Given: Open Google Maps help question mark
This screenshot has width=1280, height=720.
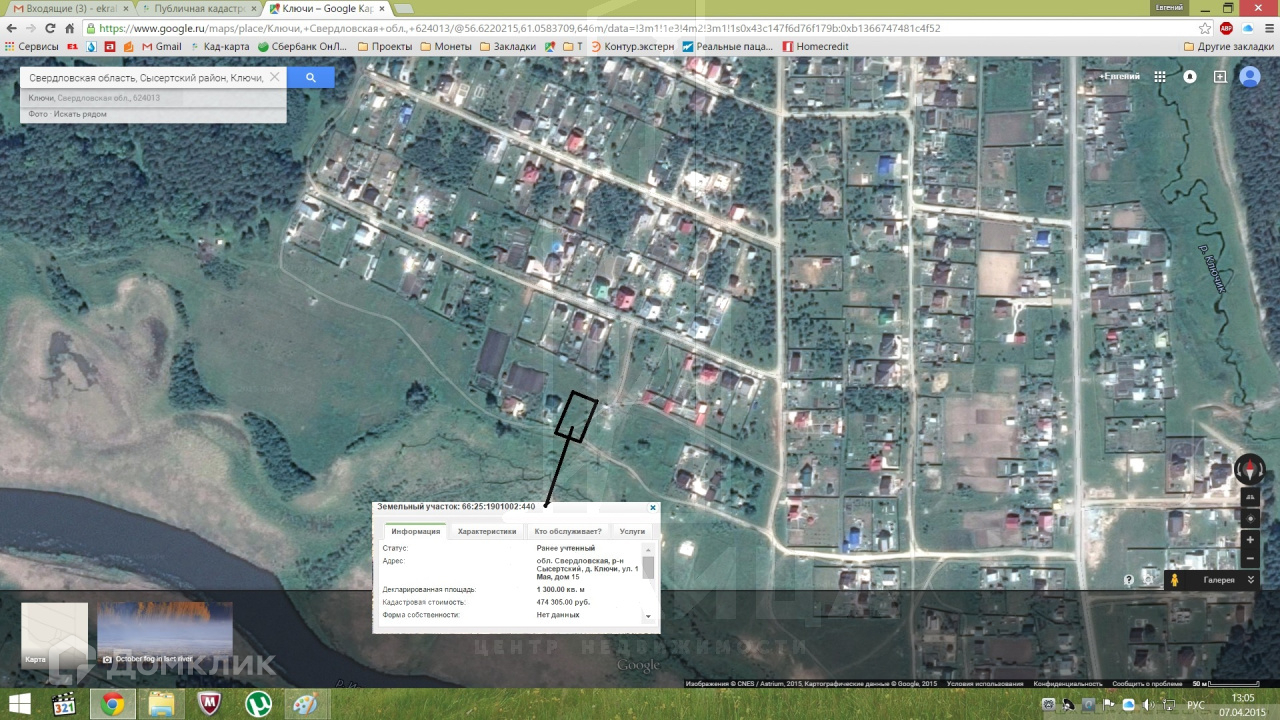Looking at the screenshot, I should [1129, 580].
